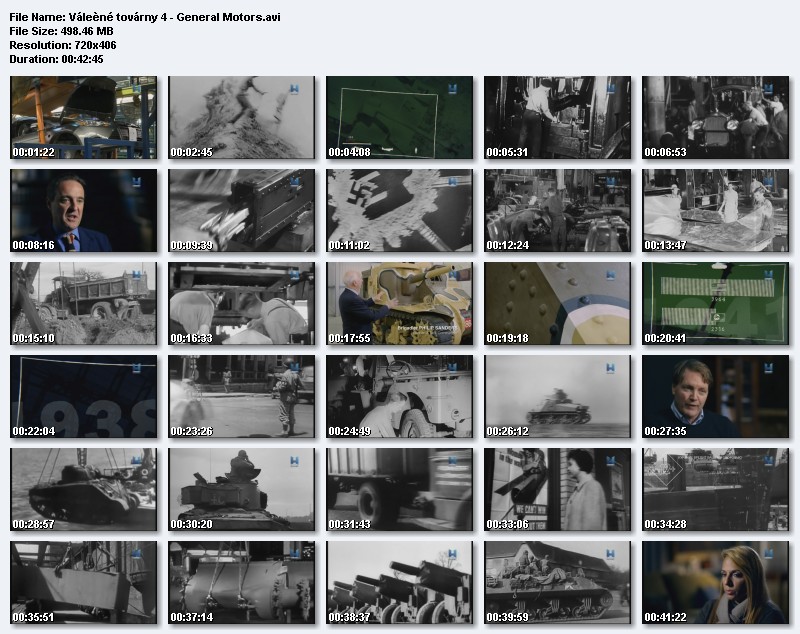Viewport: 800px width, 634px height.
Task: Click the channel logo on the 00:04:08 frame
Action: pos(452,89)
